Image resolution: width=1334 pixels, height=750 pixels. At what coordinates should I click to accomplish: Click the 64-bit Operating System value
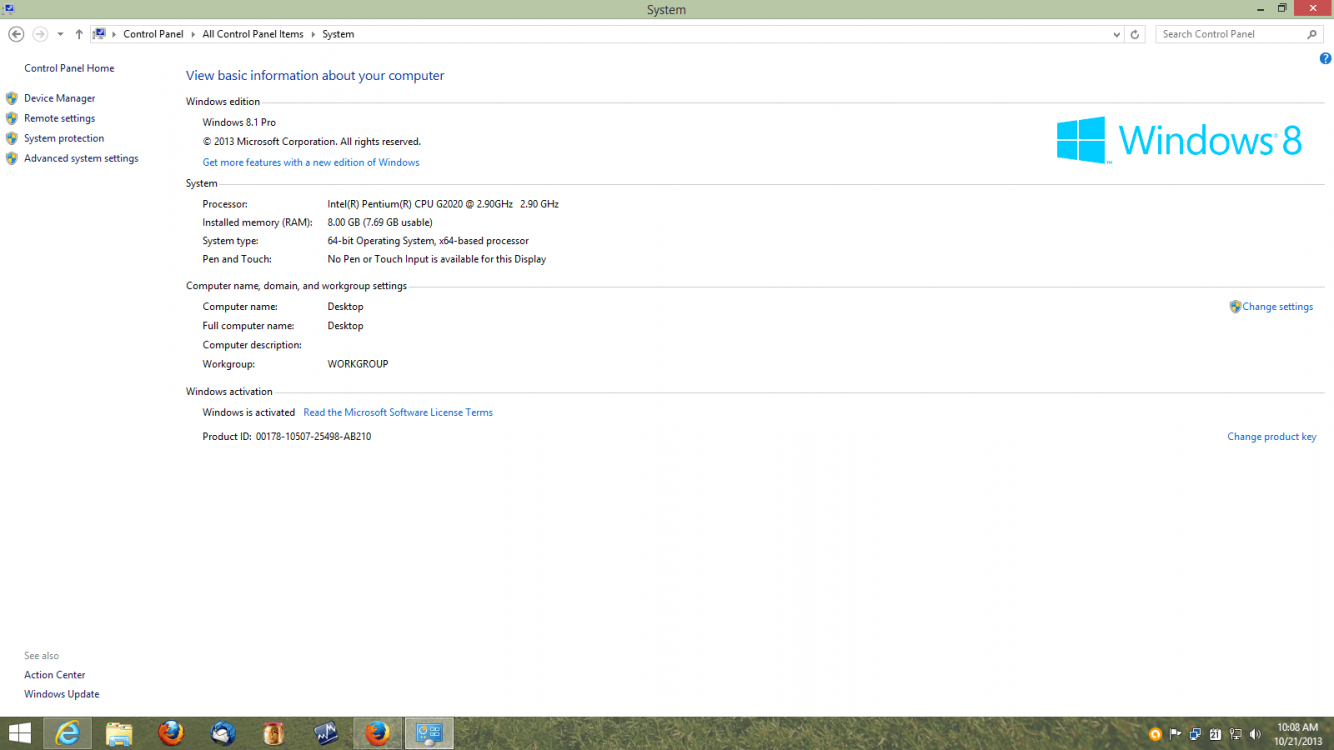[428, 241]
